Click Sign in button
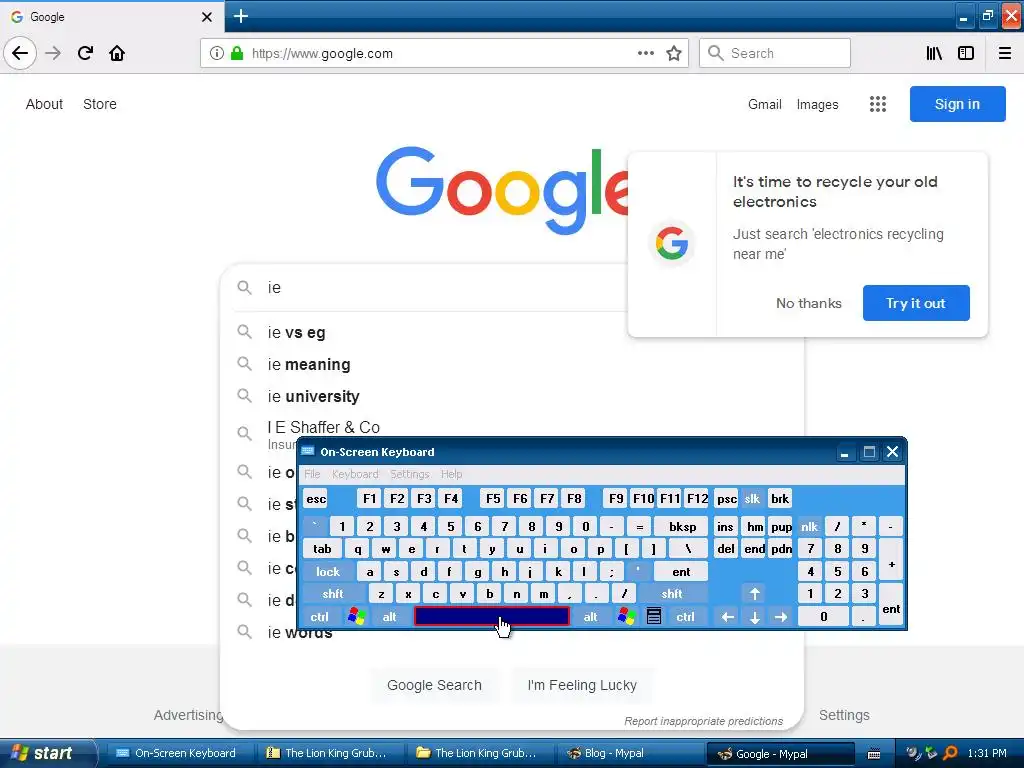This screenshot has width=1024, height=768. [x=957, y=104]
